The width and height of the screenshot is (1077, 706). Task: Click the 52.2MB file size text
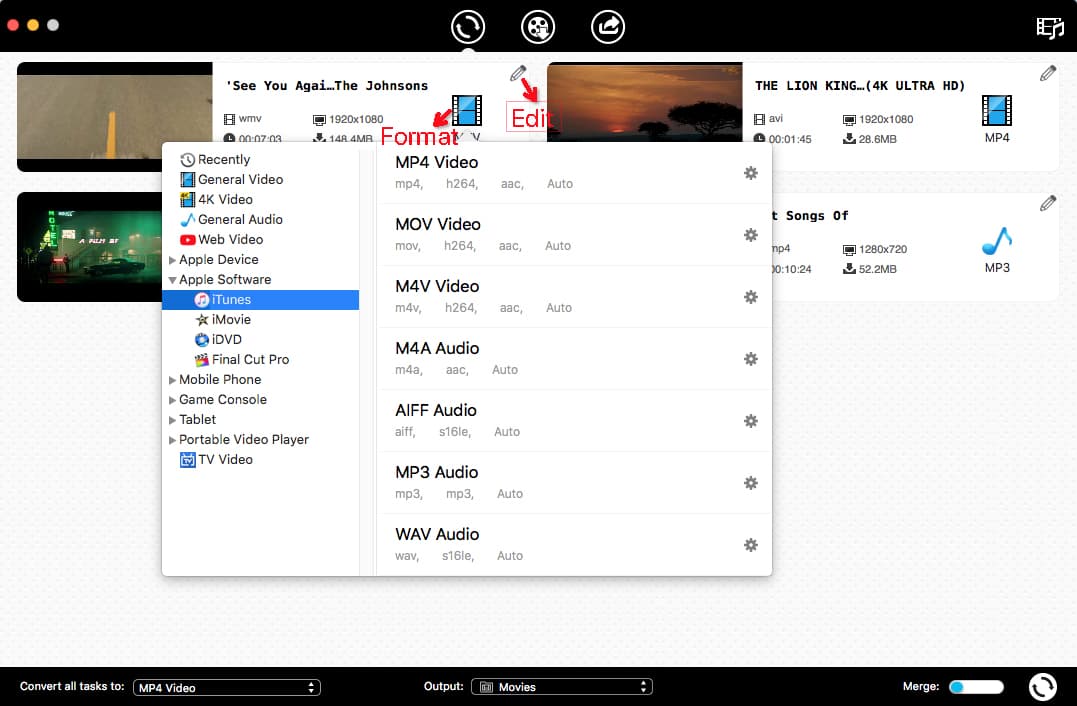point(878,269)
